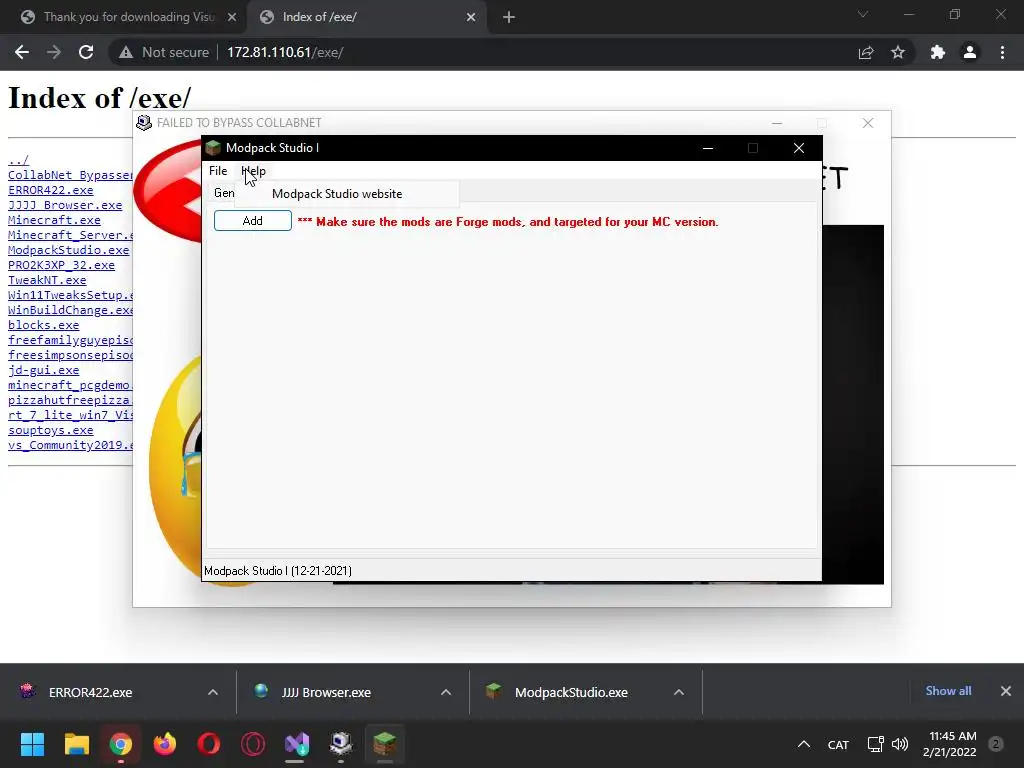1024x768 pixels.
Task: Click the CAT input language indicator
Action: tap(838, 745)
